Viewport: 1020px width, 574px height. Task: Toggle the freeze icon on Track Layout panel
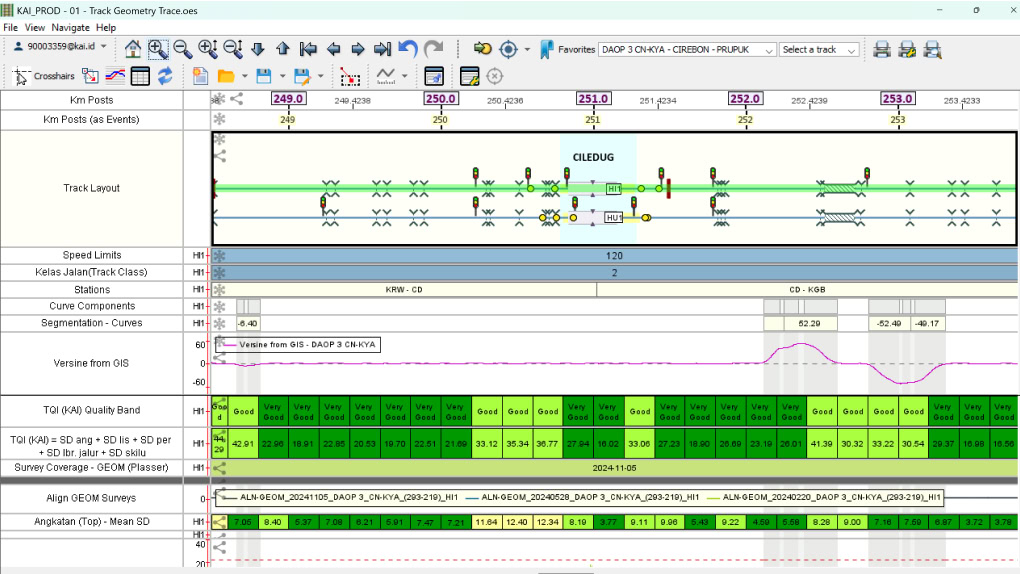pos(219,139)
